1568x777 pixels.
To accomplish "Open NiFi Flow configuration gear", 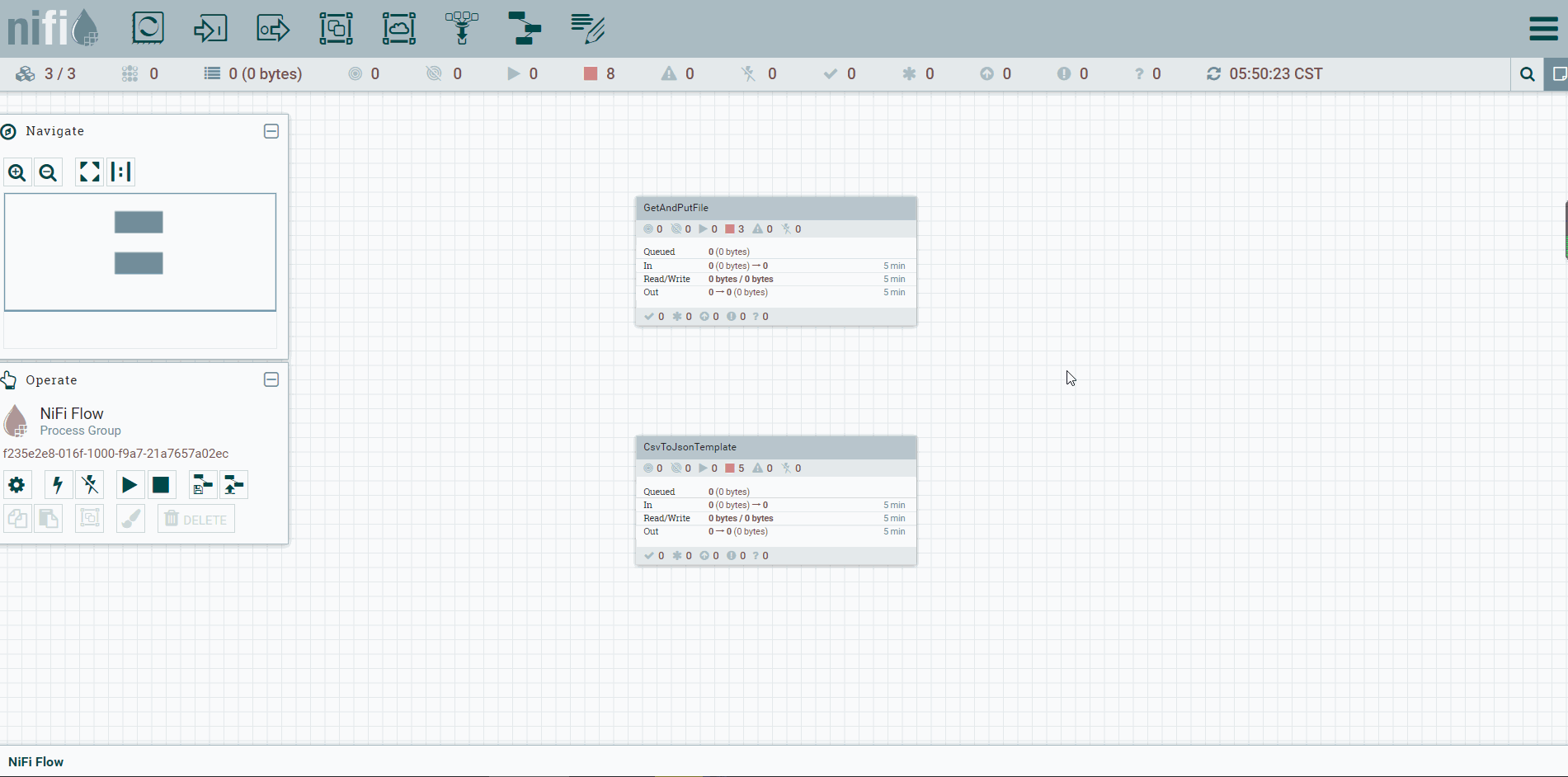I will click(16, 485).
